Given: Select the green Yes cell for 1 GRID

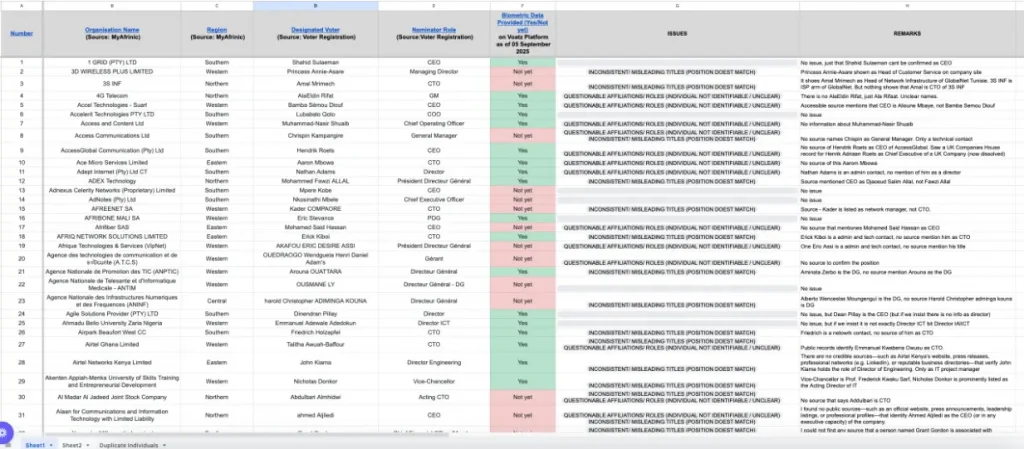Looking at the screenshot, I should tap(522, 63).
